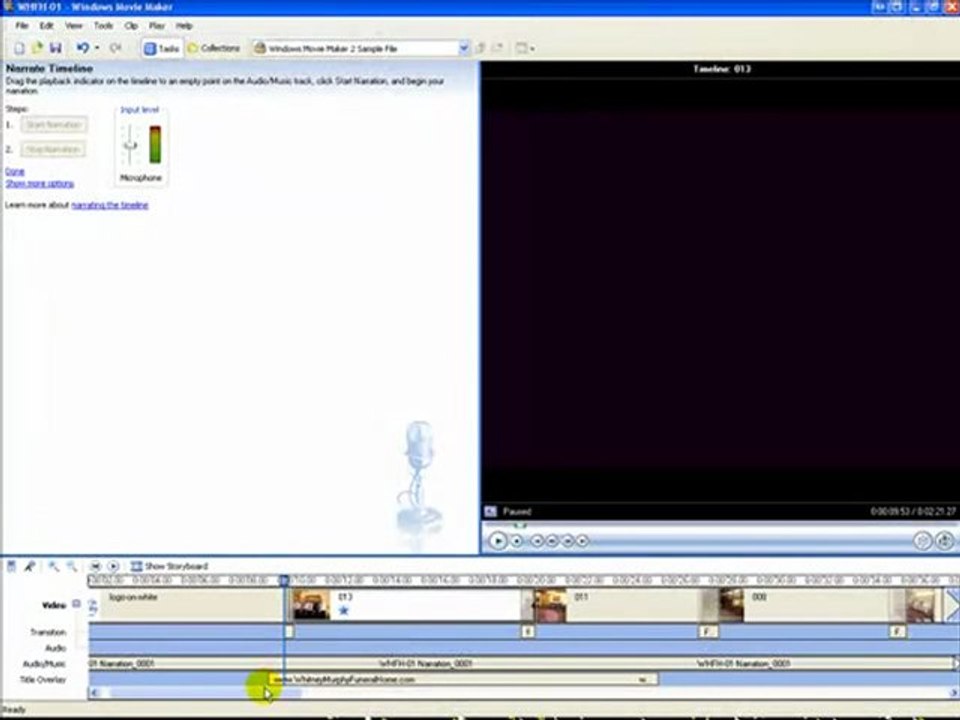Click the Open Project folder icon
Image resolution: width=960 pixels, height=720 pixels.
[x=37, y=48]
